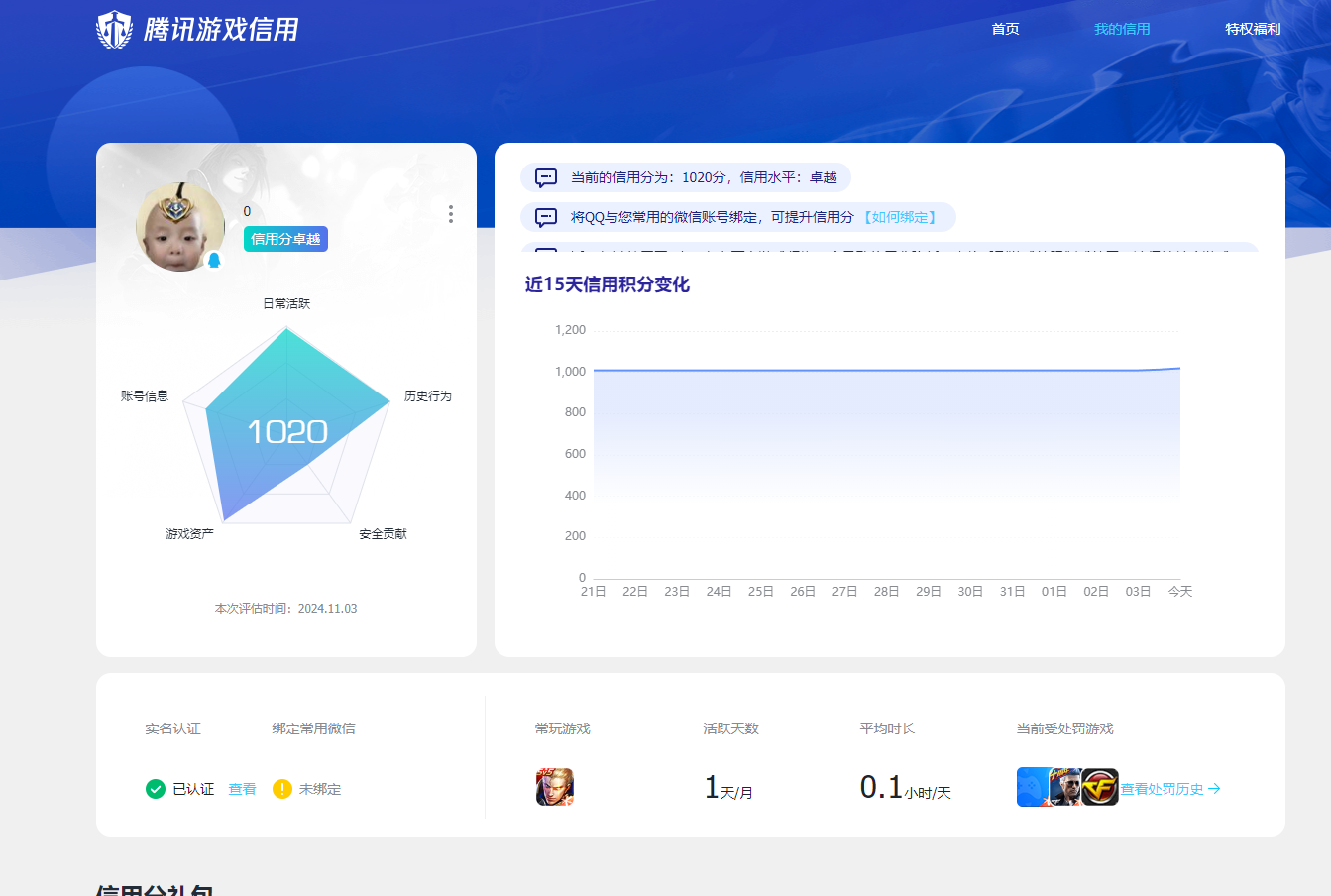The width and height of the screenshot is (1331, 896).
Task: Click the 近15天信用积分变化 chart title
Action: (608, 284)
